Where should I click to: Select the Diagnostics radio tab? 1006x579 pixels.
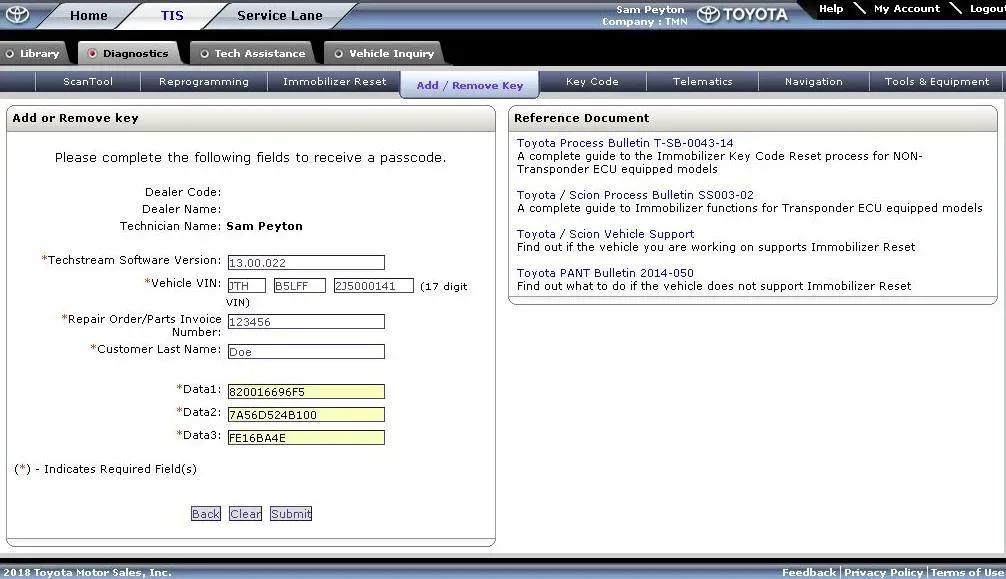[128, 53]
